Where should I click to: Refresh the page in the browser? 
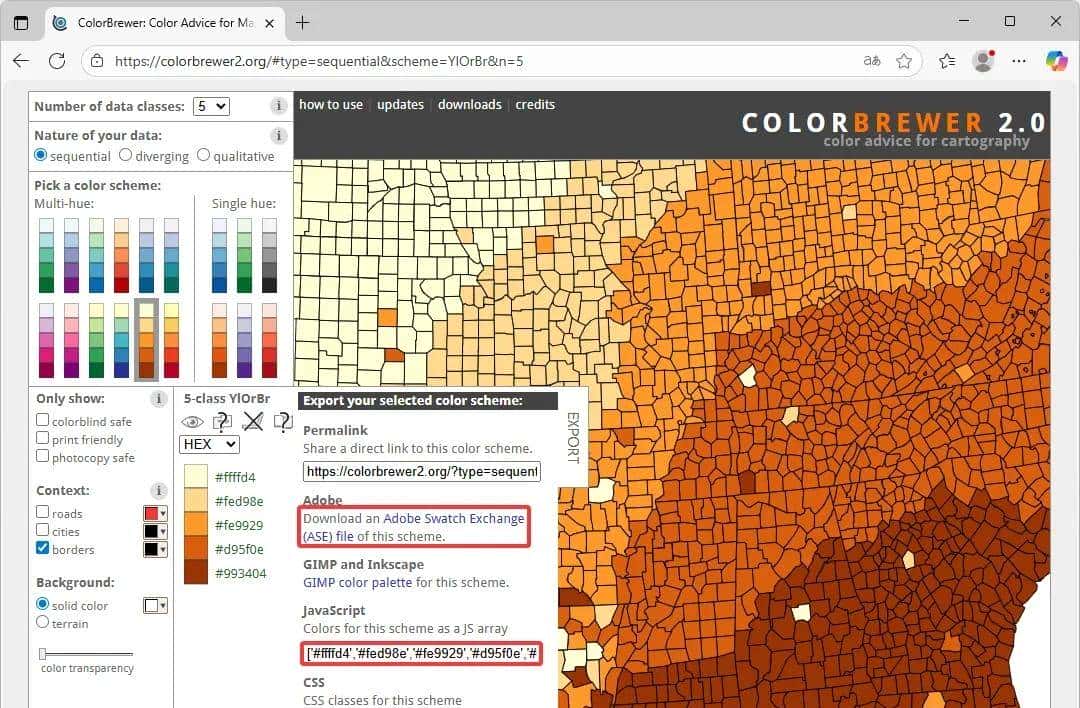pos(57,61)
